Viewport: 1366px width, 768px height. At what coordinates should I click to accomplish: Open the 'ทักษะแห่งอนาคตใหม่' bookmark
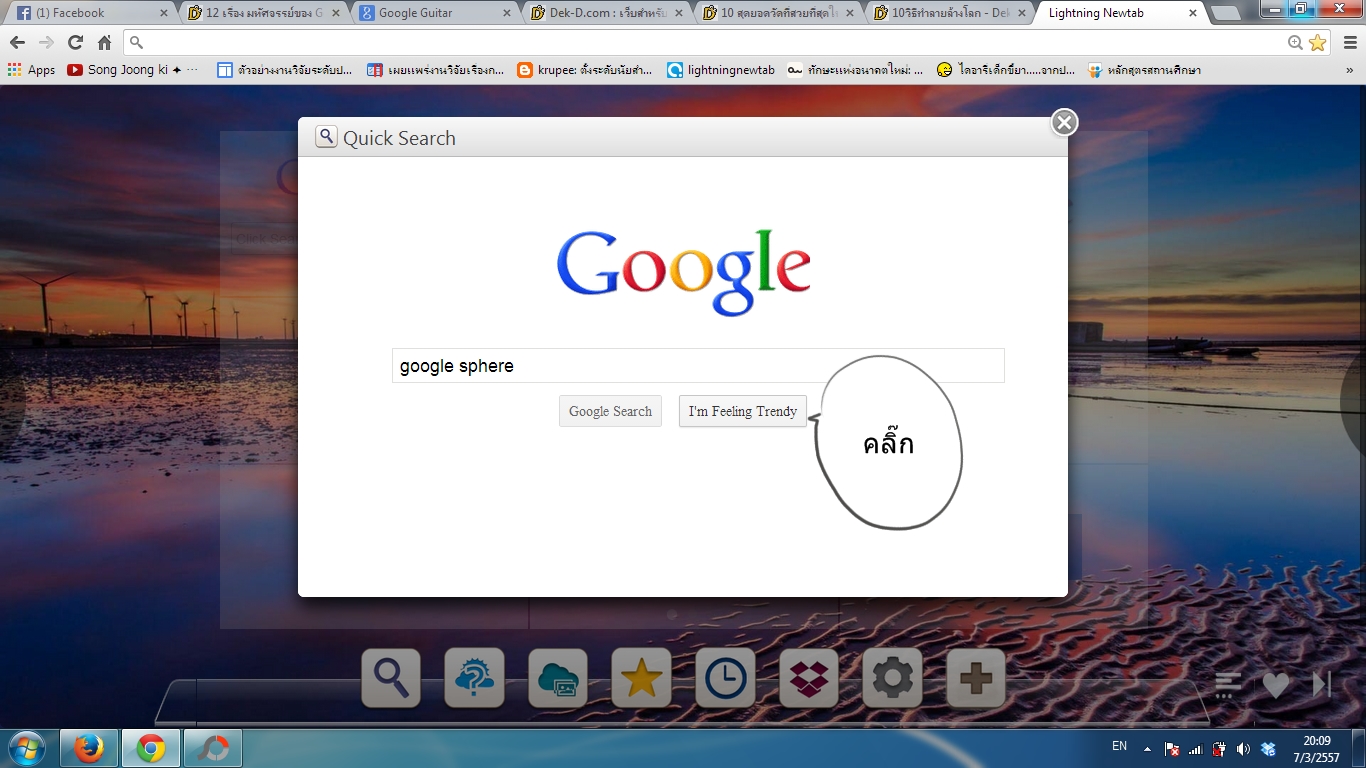[855, 70]
